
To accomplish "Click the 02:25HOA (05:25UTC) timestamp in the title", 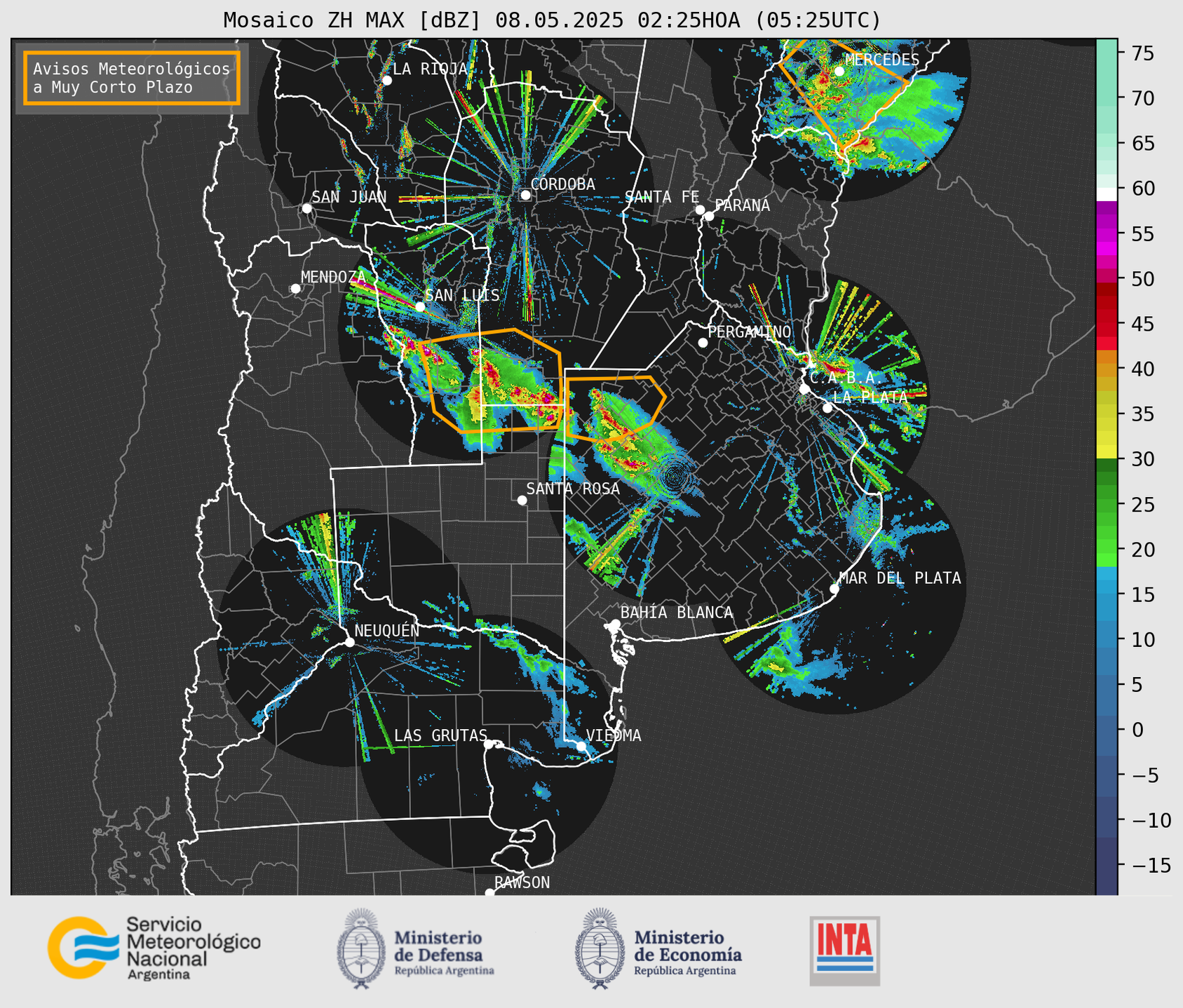I will point(759,20).
